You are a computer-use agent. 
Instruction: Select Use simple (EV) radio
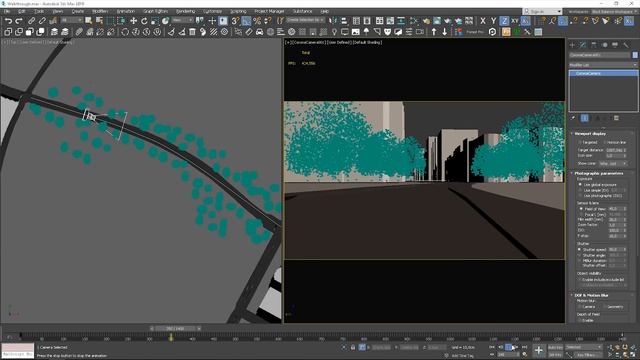coord(580,190)
